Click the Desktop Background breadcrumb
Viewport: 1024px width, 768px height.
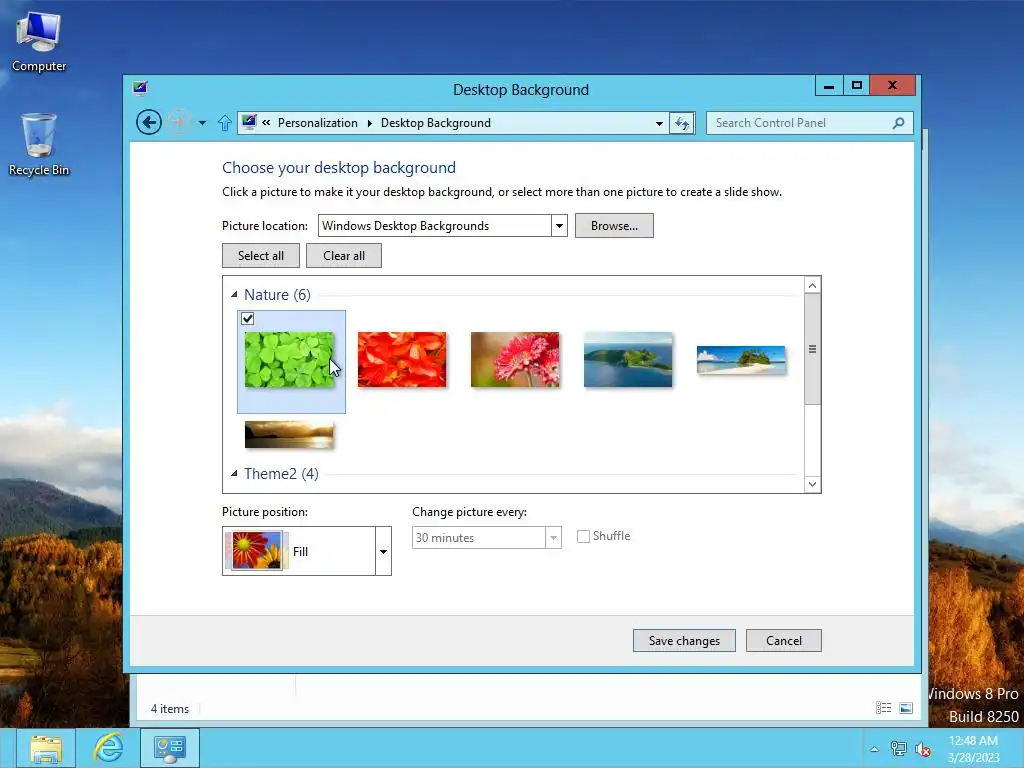(x=436, y=123)
